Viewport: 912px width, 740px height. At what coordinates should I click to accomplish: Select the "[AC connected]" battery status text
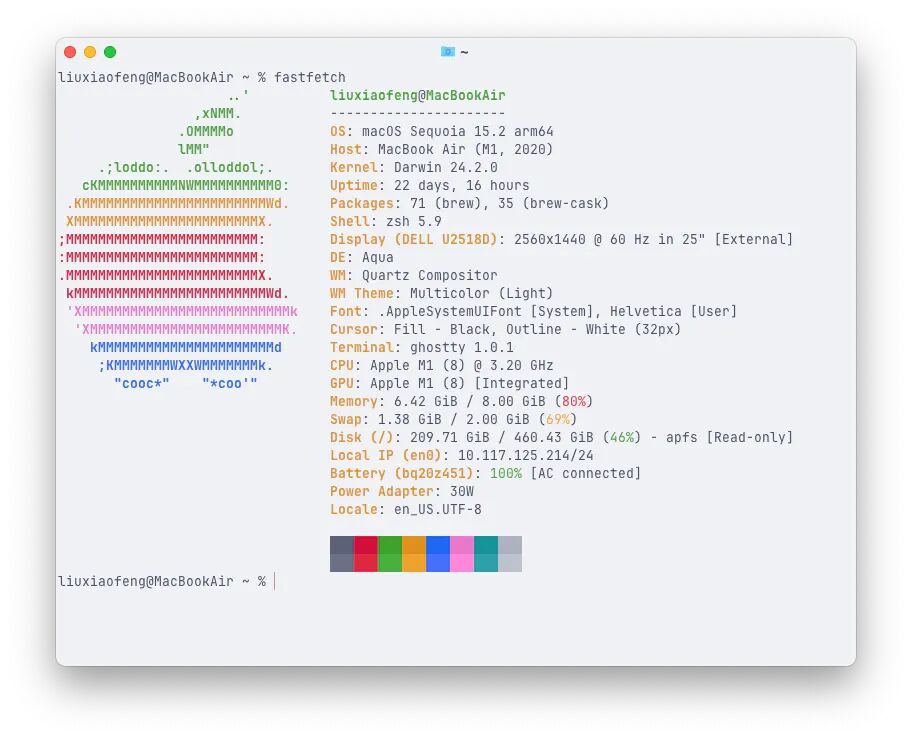tap(586, 474)
